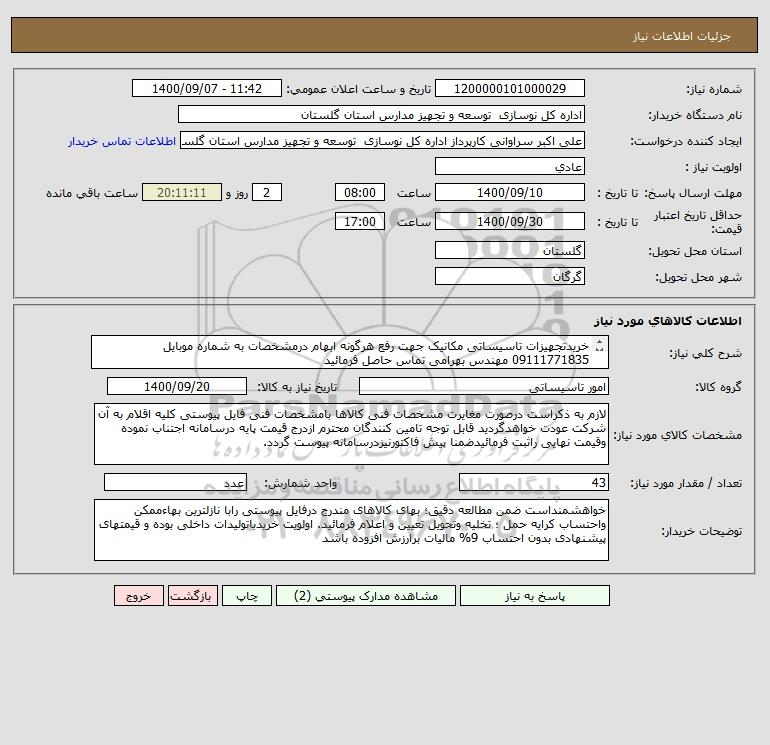Click the remaining days field showing 2
Image resolution: width=770 pixels, height=745 pixels.
pos(267,193)
